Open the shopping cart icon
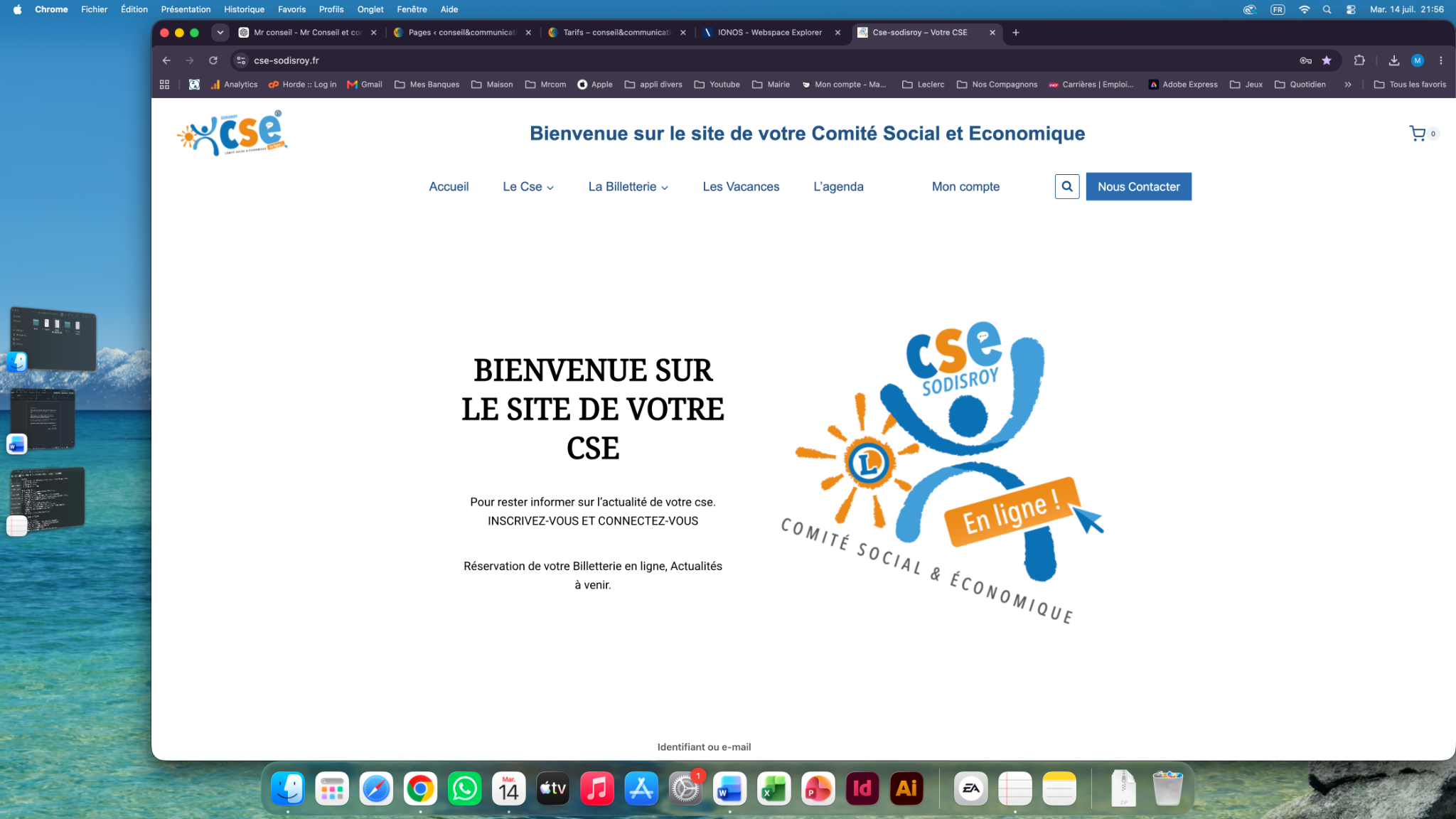This screenshot has width=1456, height=819. tap(1417, 134)
